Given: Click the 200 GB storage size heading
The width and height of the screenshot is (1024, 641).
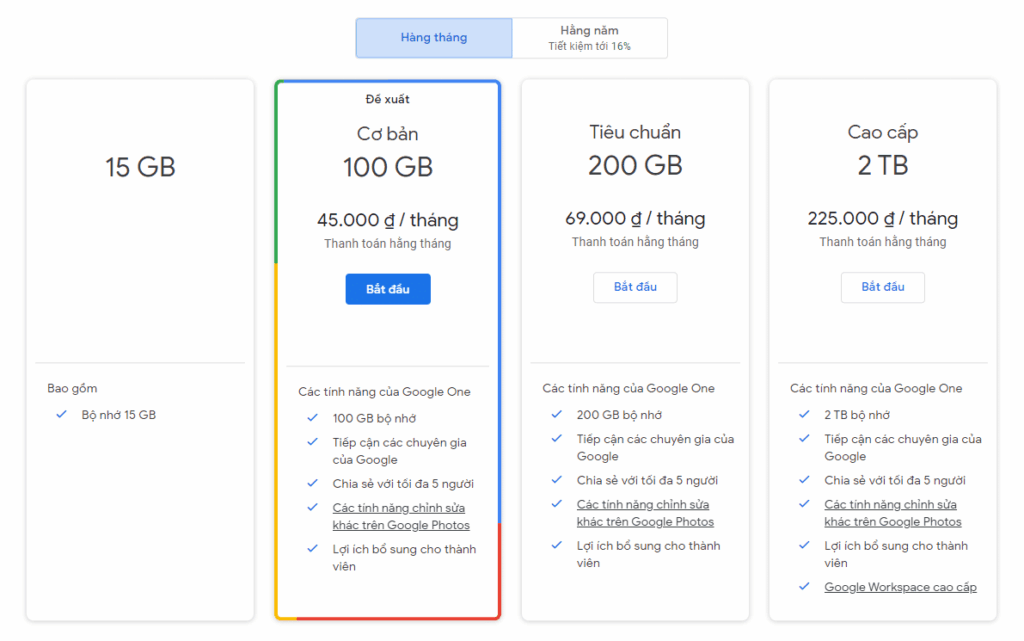Looking at the screenshot, I should 635,165.
